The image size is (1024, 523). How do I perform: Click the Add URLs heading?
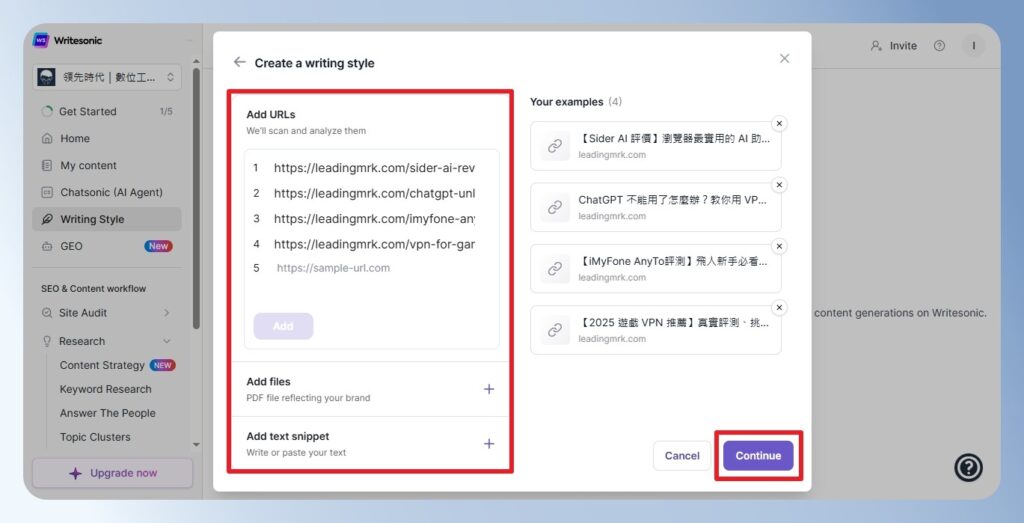click(271, 114)
